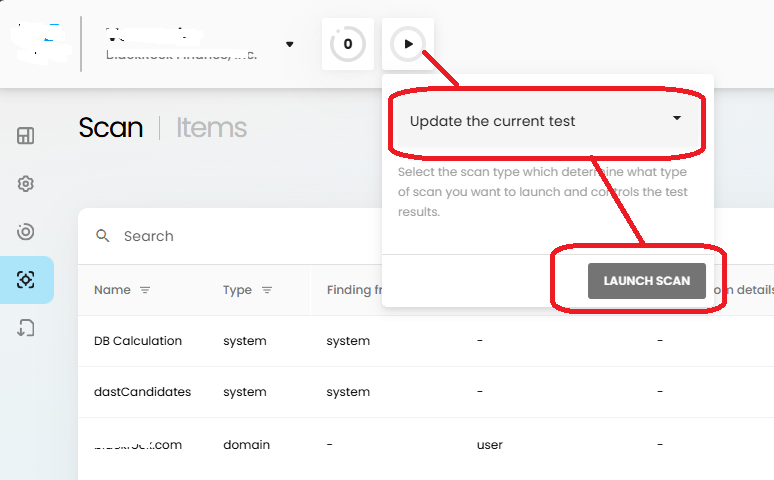Open the organization selector dropdown arrow
This screenshot has height=480, width=774.
290,44
